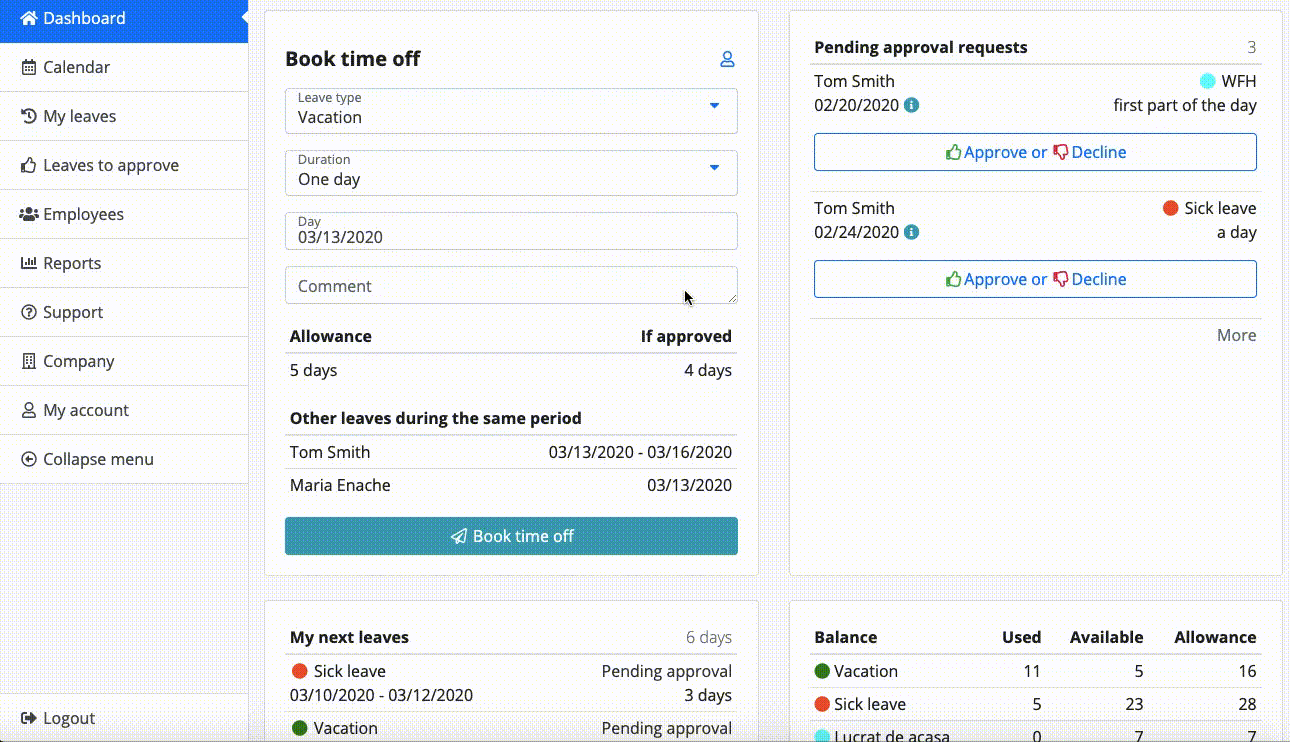Click the orange Sick leave dot in pending requests
Screen dimensions: 1290x742
[1171, 208]
